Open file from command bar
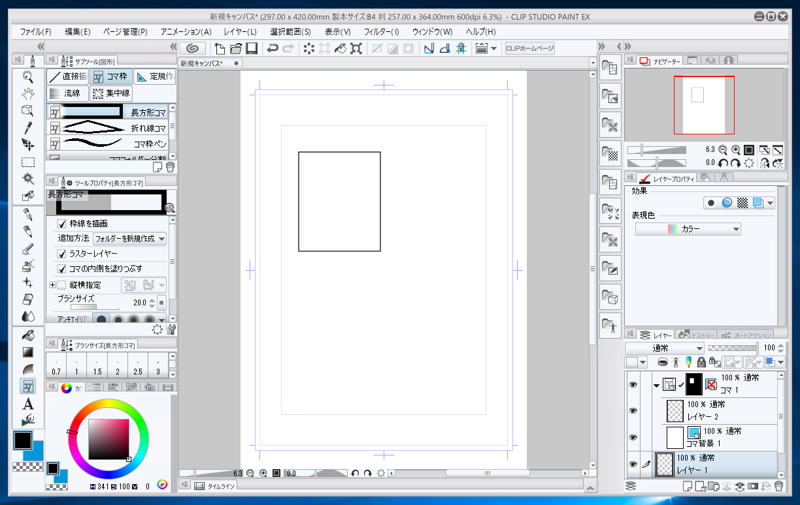The image size is (800, 505). tap(236, 48)
